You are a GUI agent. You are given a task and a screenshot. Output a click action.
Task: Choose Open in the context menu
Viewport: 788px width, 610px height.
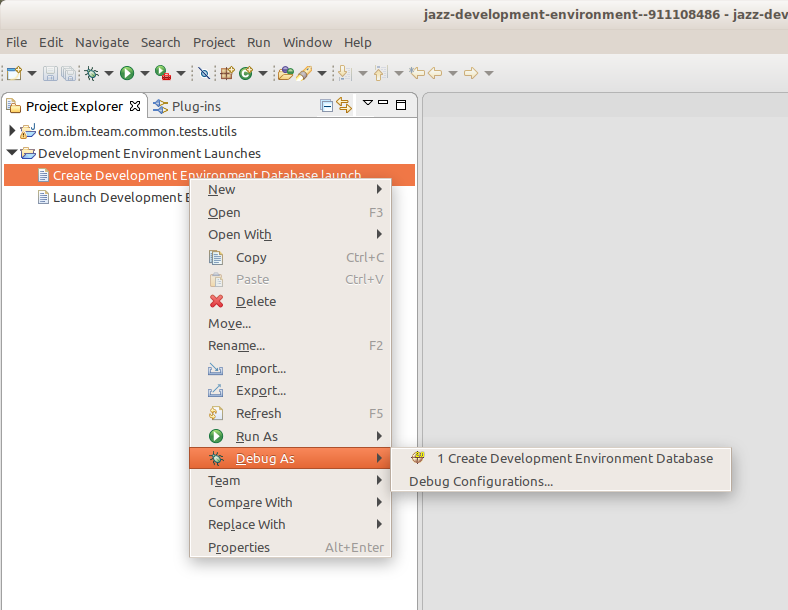[290, 213]
